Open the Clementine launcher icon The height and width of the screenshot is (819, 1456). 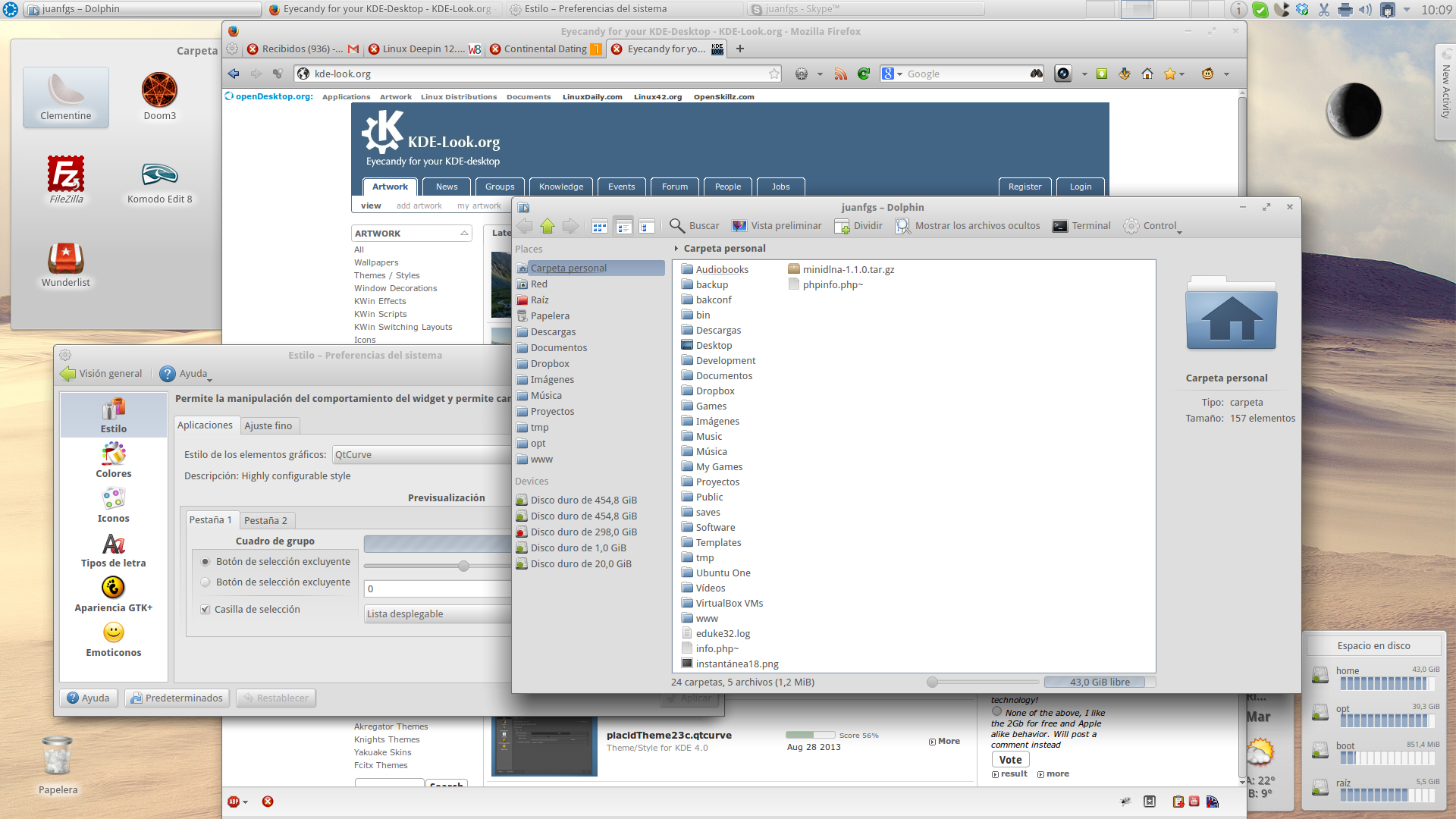66,97
